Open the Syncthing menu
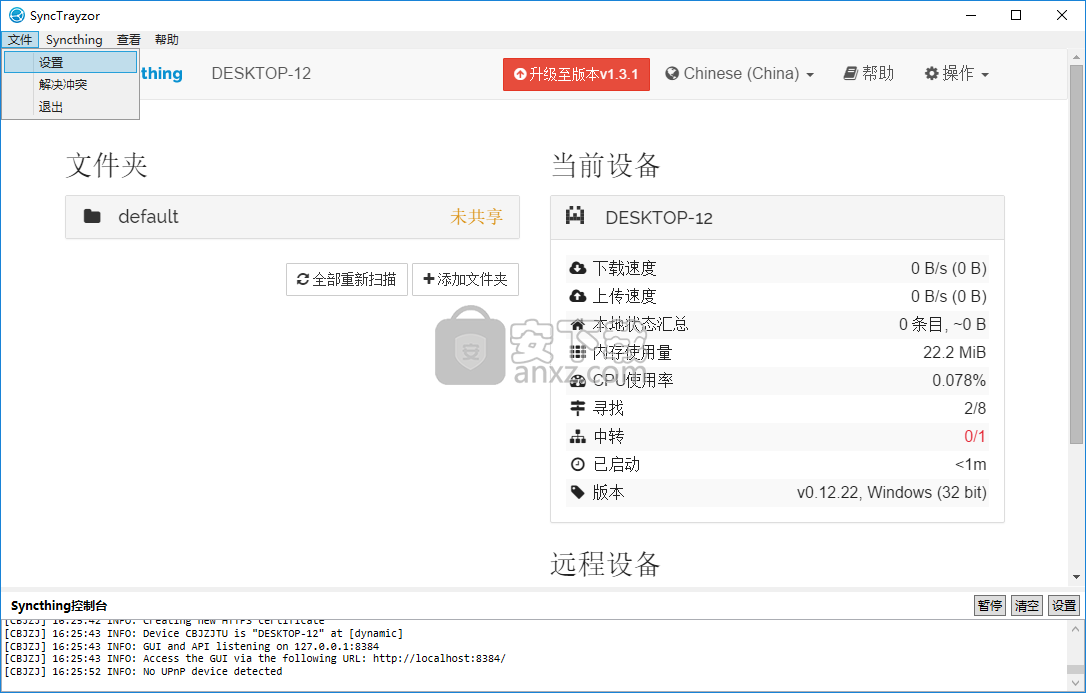The image size is (1086, 693). pos(74,39)
